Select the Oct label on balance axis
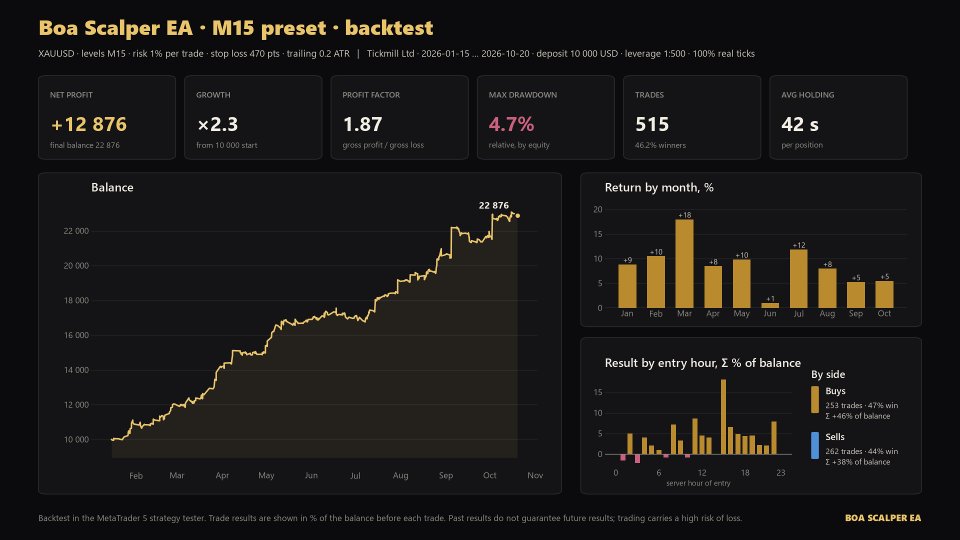 point(490,475)
